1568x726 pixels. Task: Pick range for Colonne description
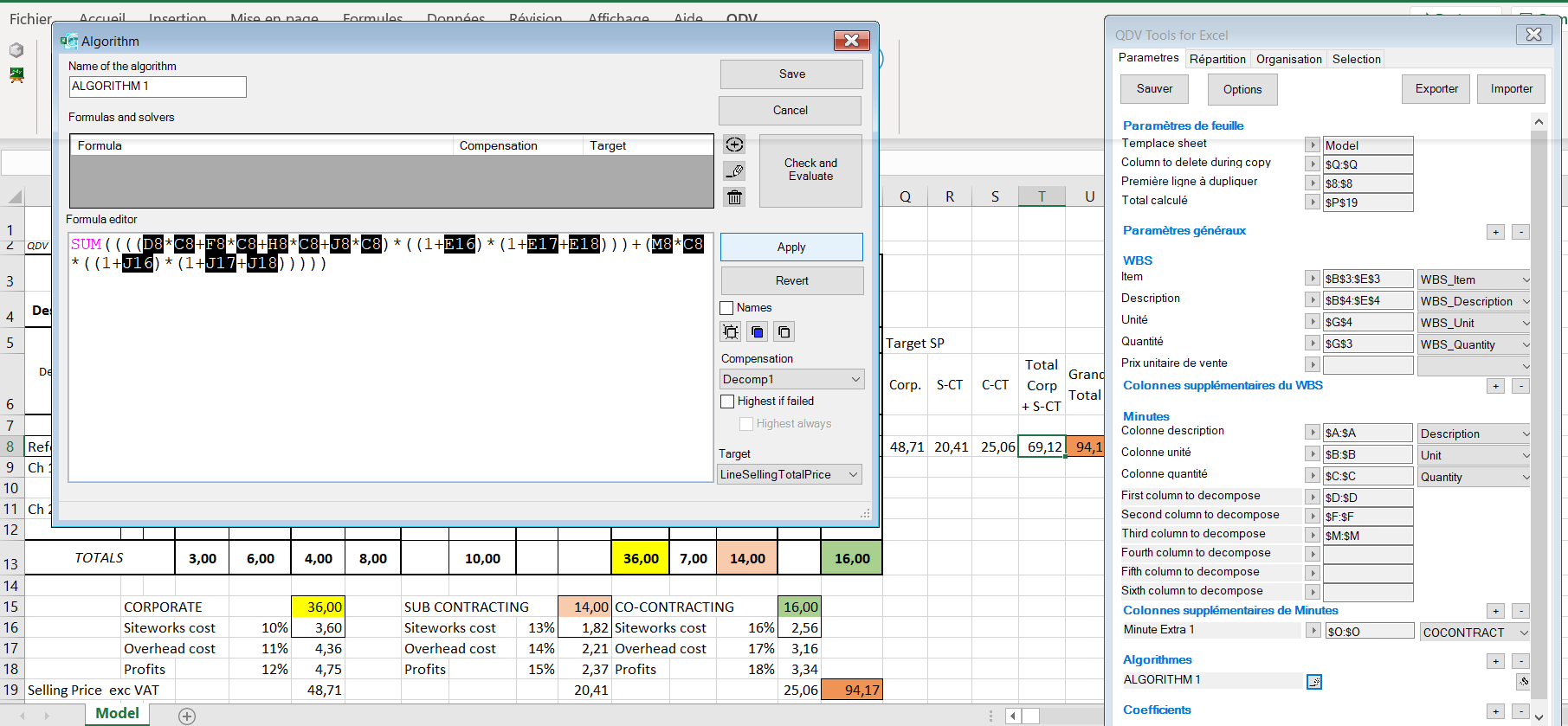point(1313,433)
